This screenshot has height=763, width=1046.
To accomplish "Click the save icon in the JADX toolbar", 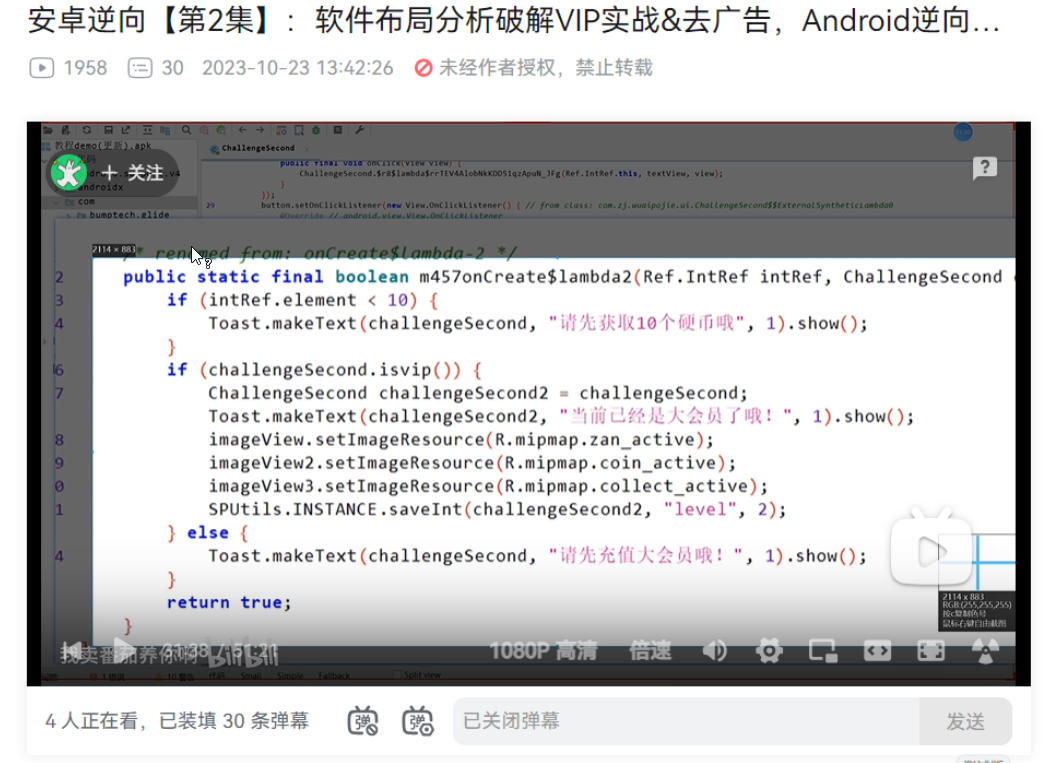I will 108,130.
